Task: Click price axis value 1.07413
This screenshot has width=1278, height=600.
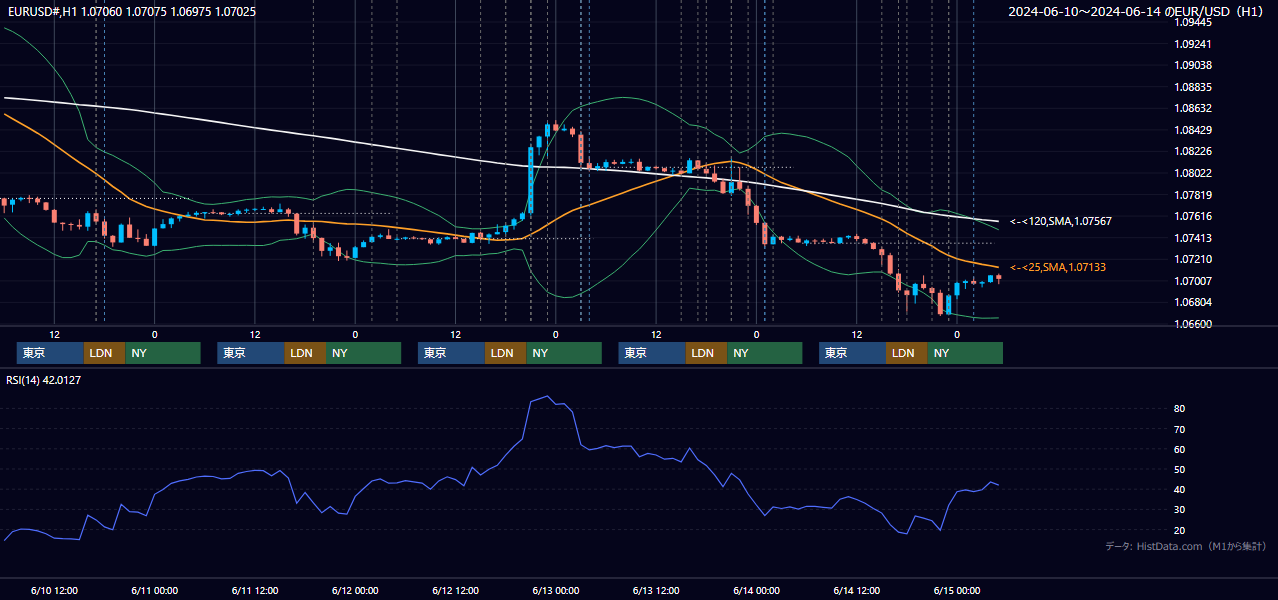Action: 1194,238
